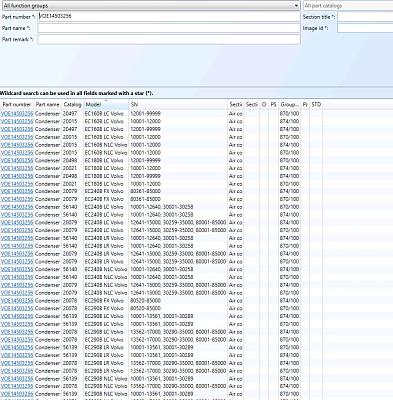Screen dimensions: 393x400
Task: Select SN cell in EC290B LR 20078 870/100 row
Action: click(178, 371)
